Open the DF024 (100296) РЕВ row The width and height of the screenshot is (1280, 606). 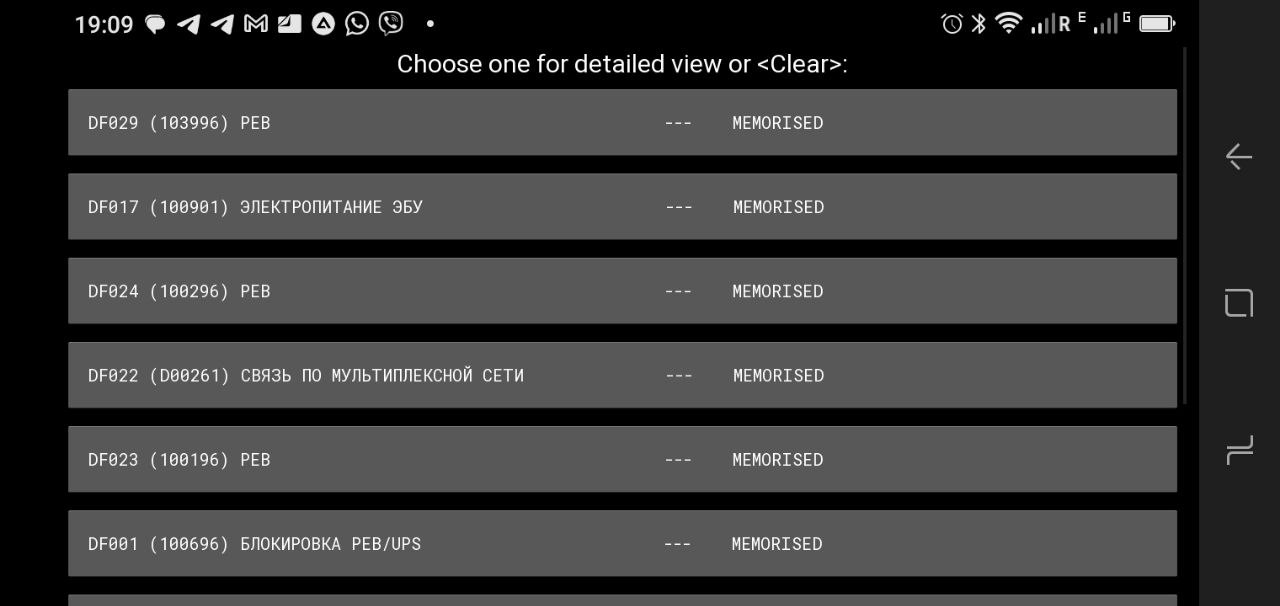point(622,291)
